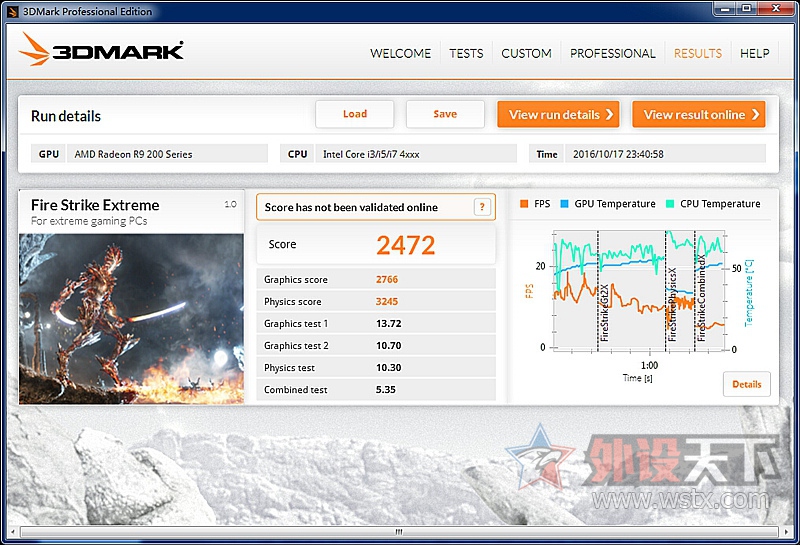800x545 pixels.
Task: Click the Time value 2016/10/17 23:40:58
Action: pos(665,154)
